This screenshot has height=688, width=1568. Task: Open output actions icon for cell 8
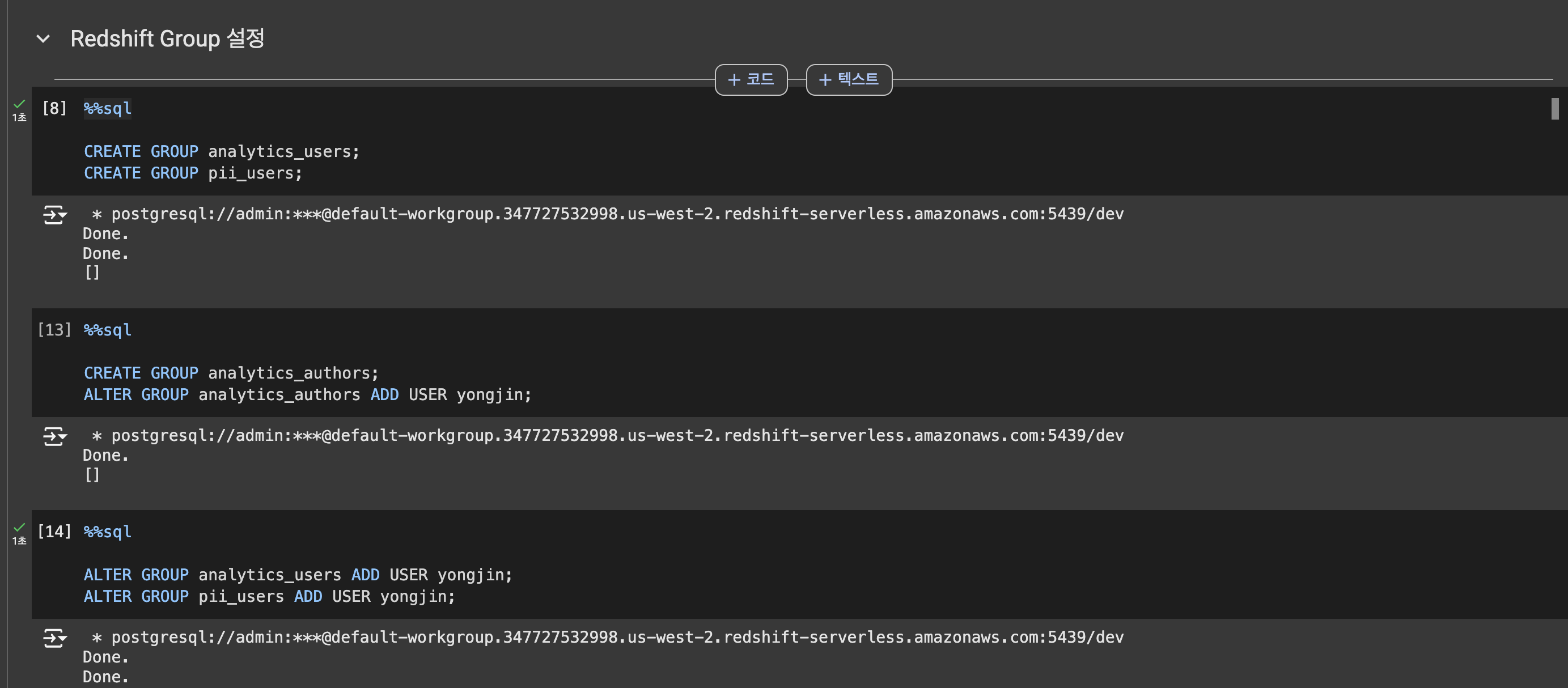54,215
